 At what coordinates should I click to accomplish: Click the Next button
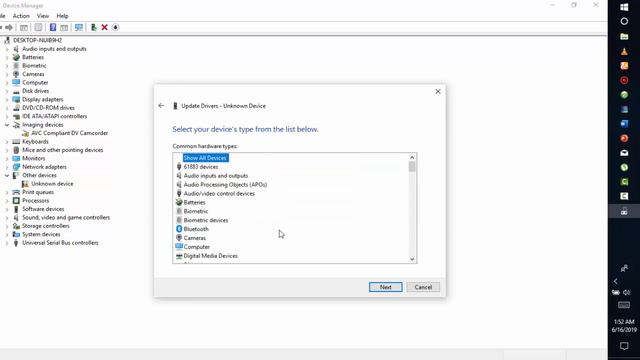(x=385, y=287)
